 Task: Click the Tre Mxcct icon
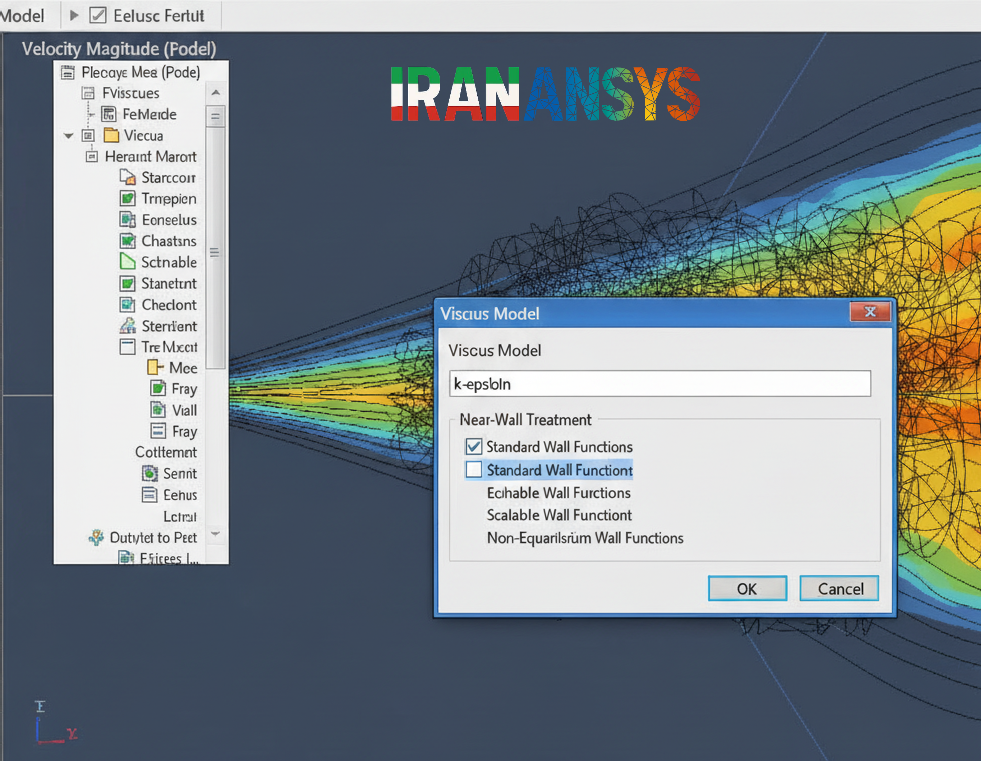[x=127, y=347]
